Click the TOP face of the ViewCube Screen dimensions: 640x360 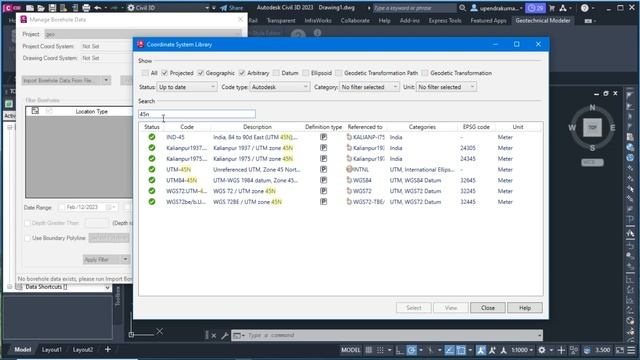coord(592,127)
